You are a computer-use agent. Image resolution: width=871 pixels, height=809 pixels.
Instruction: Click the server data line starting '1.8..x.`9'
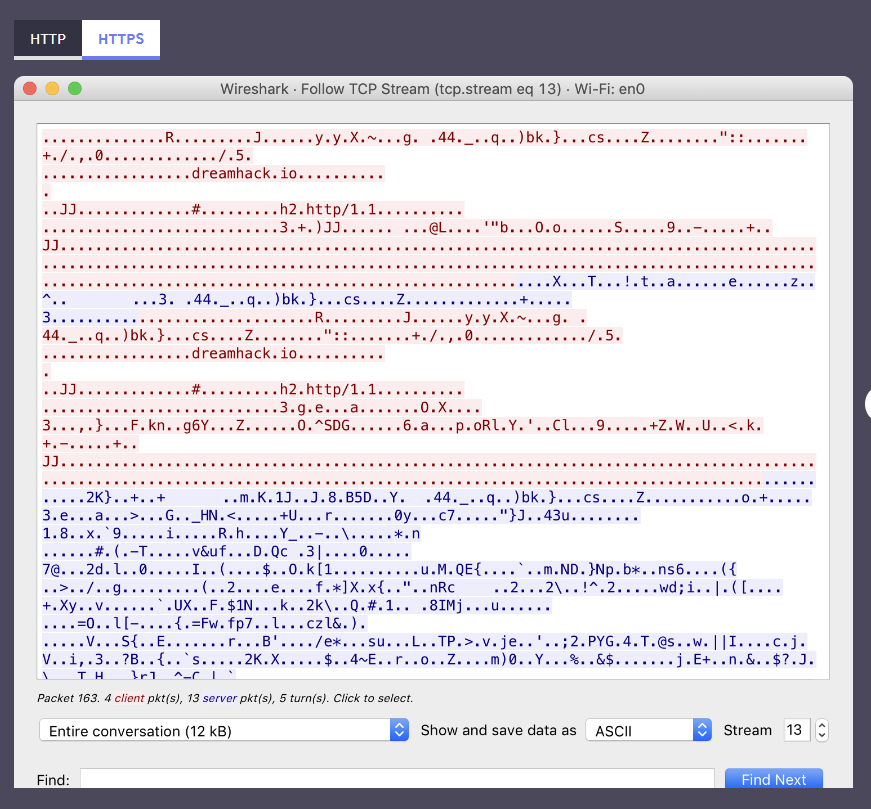click(x=231, y=533)
